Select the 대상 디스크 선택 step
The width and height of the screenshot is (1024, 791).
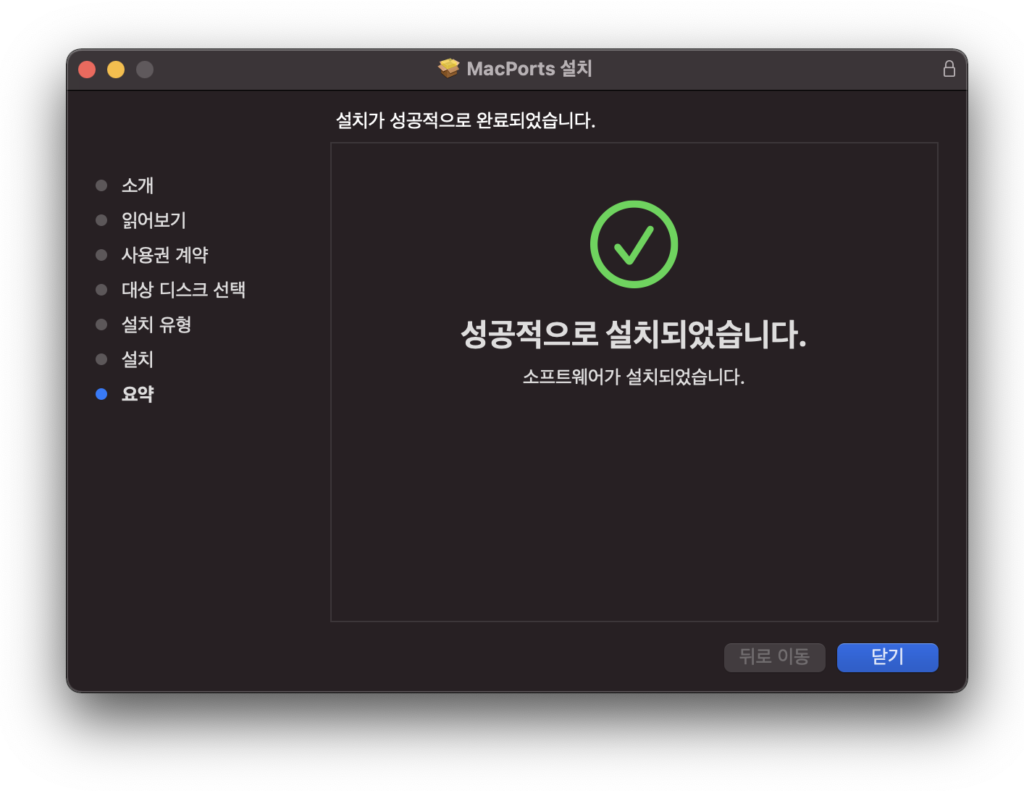pyautogui.click(x=184, y=289)
